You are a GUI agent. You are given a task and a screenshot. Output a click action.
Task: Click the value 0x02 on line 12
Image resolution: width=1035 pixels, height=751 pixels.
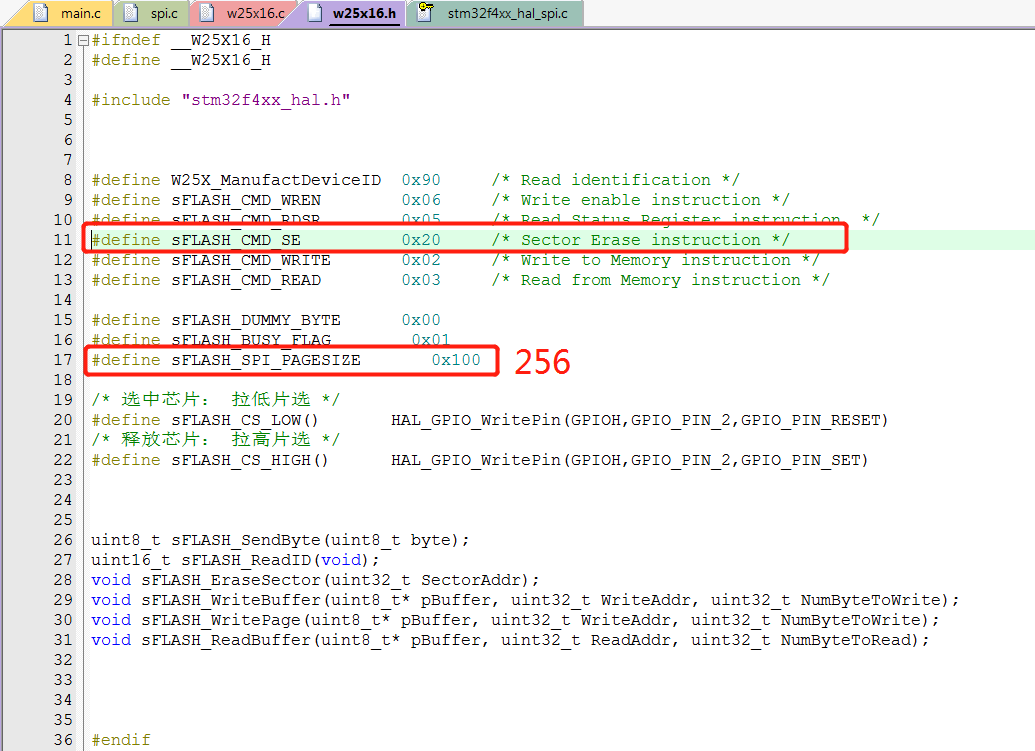pos(421,260)
